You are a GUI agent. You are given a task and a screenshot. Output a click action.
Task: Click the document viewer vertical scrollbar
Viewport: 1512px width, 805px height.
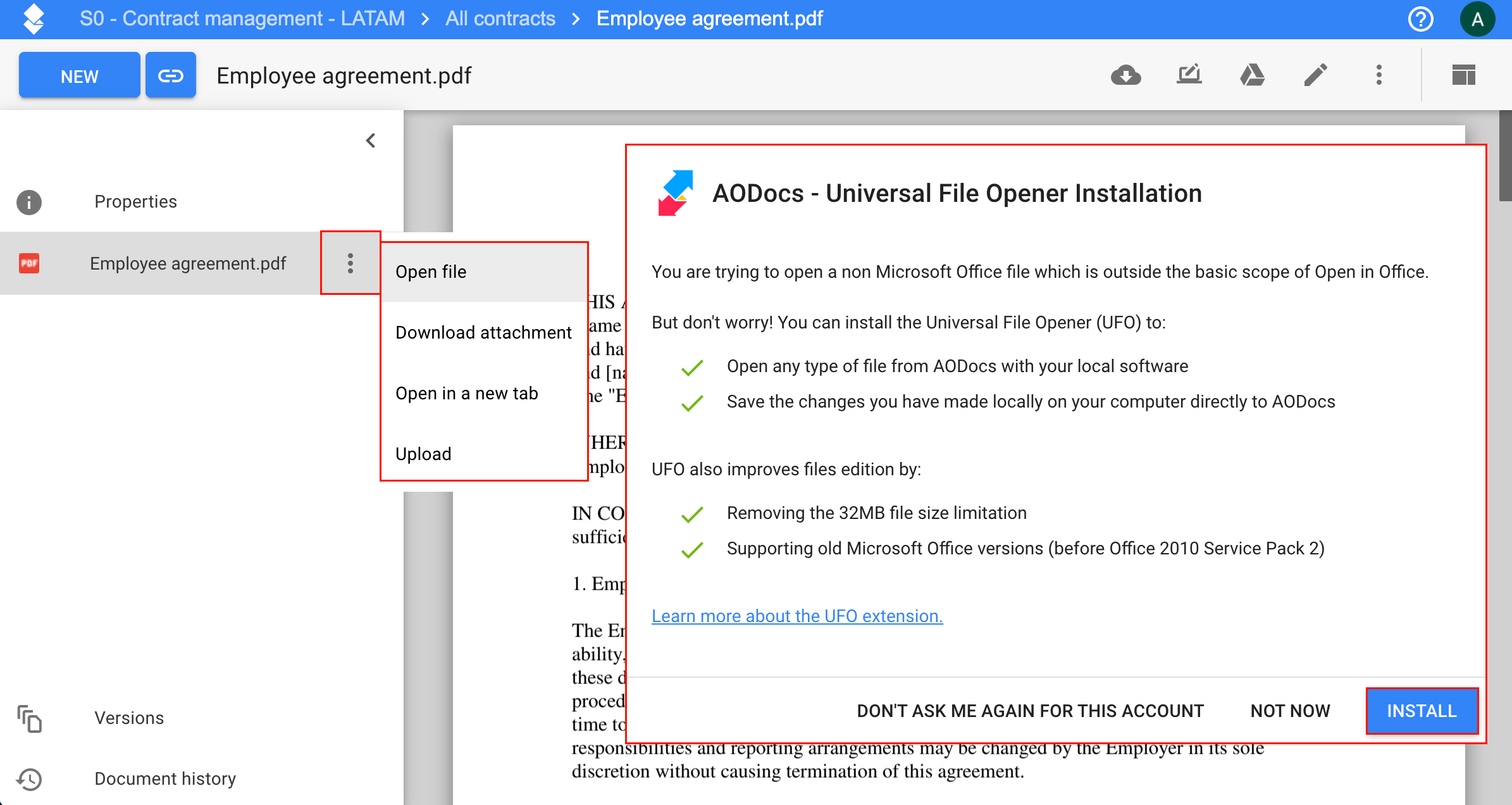tap(1505, 156)
